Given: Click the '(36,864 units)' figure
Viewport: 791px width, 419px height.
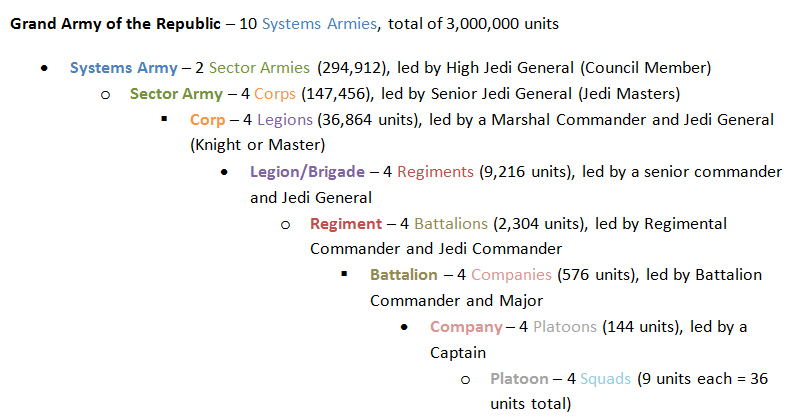Looking at the screenshot, I should [369, 120].
